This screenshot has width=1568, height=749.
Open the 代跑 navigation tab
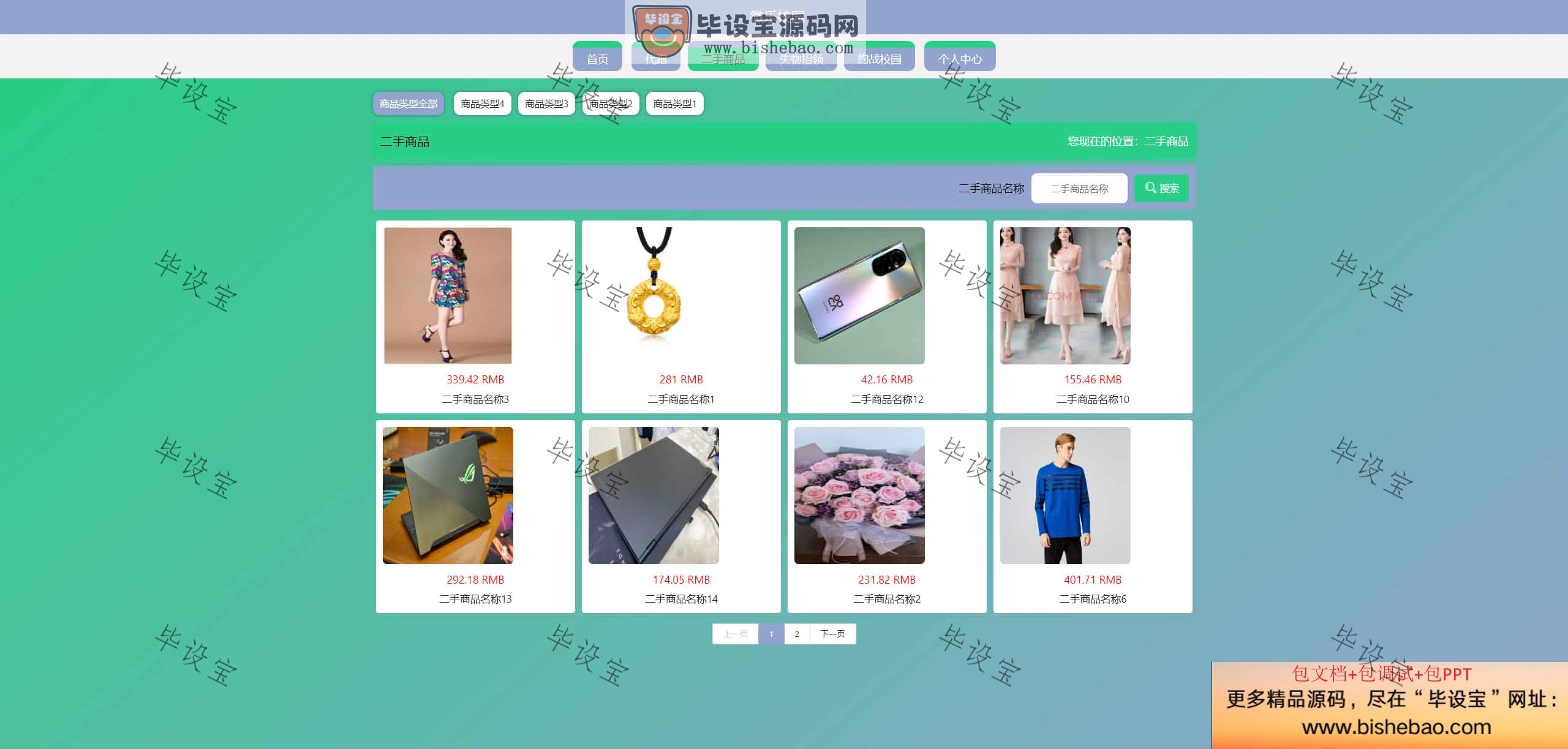655,56
